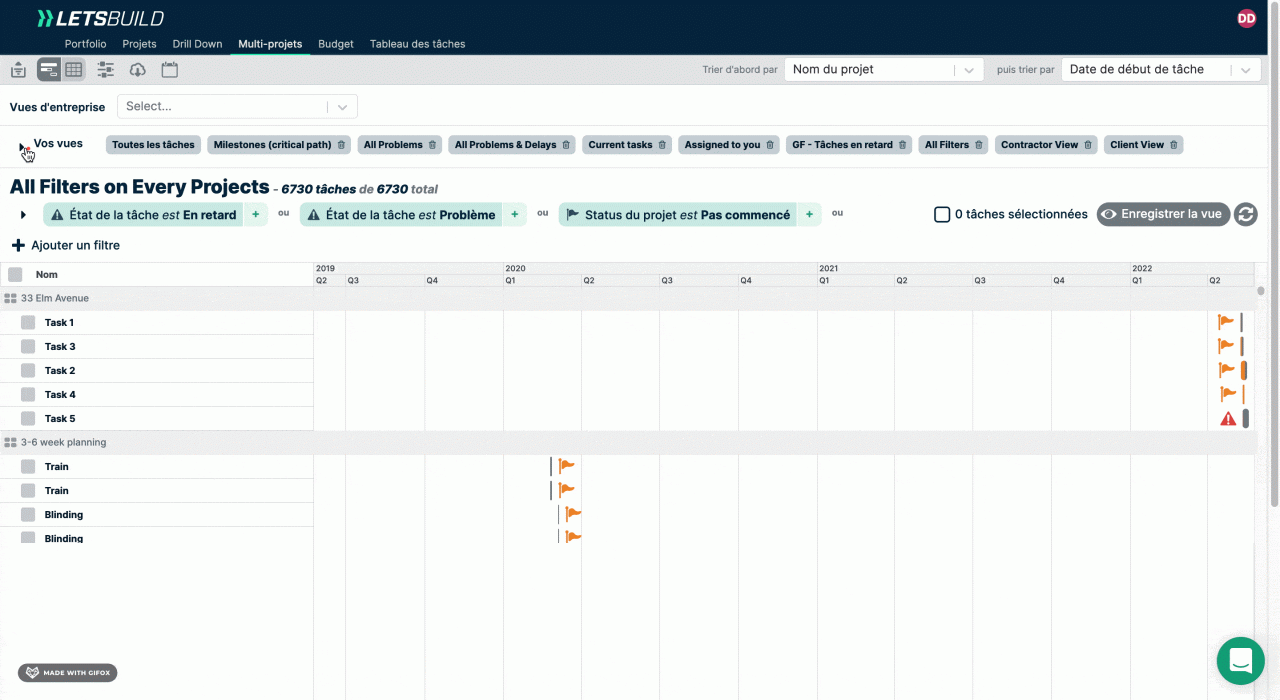The height and width of the screenshot is (700, 1280).
Task: Click Ajouter un filtre
Action: click(x=66, y=245)
